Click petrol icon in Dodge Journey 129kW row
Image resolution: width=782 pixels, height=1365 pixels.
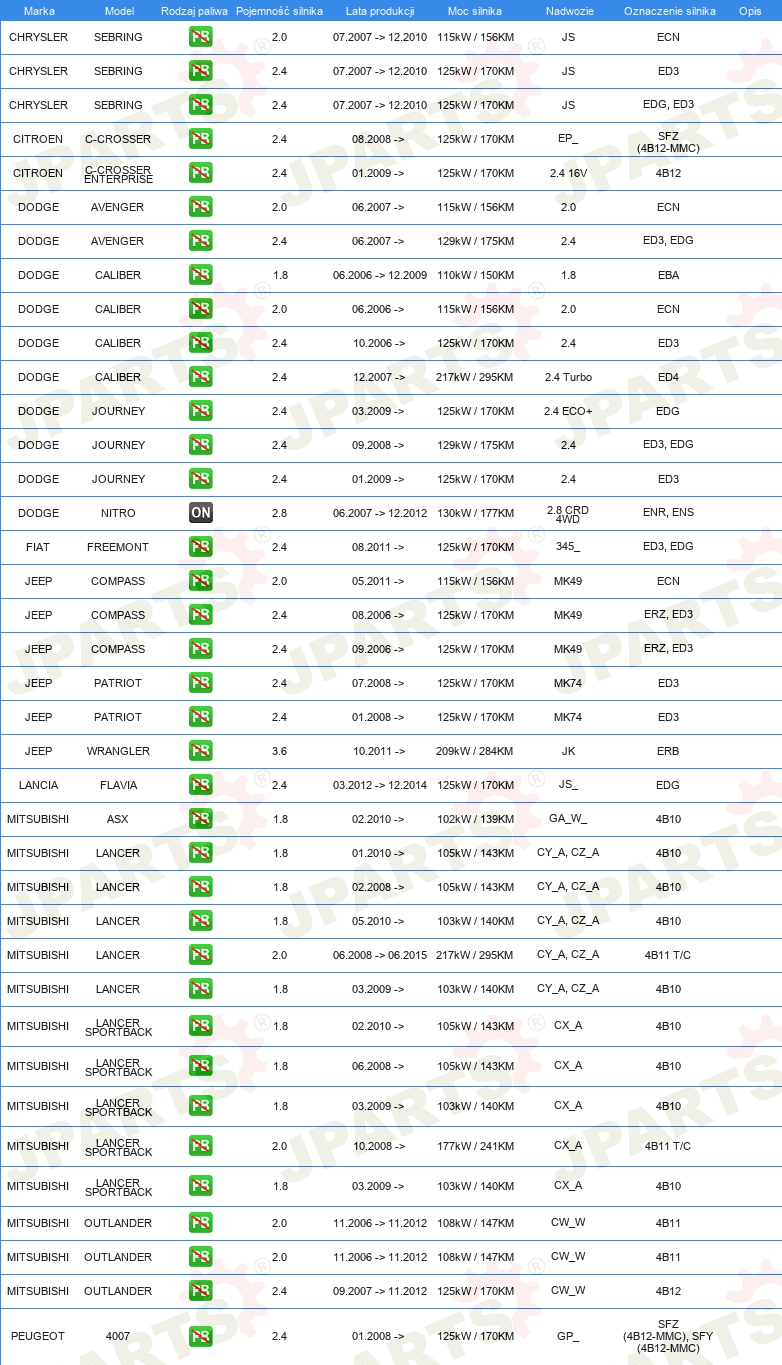(x=201, y=445)
